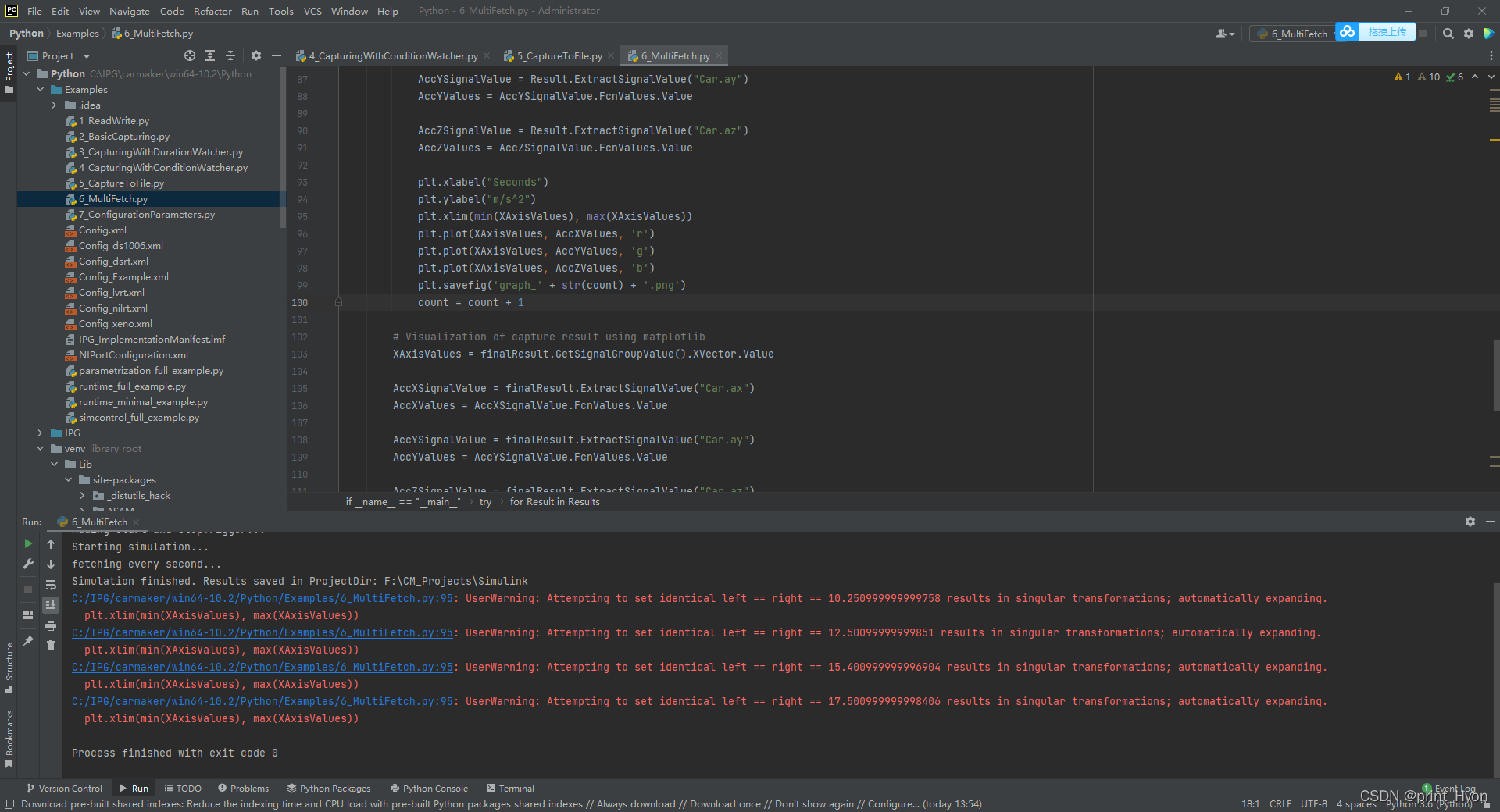Click the print icon in Run panel
The image size is (1500, 812).
click(x=51, y=625)
